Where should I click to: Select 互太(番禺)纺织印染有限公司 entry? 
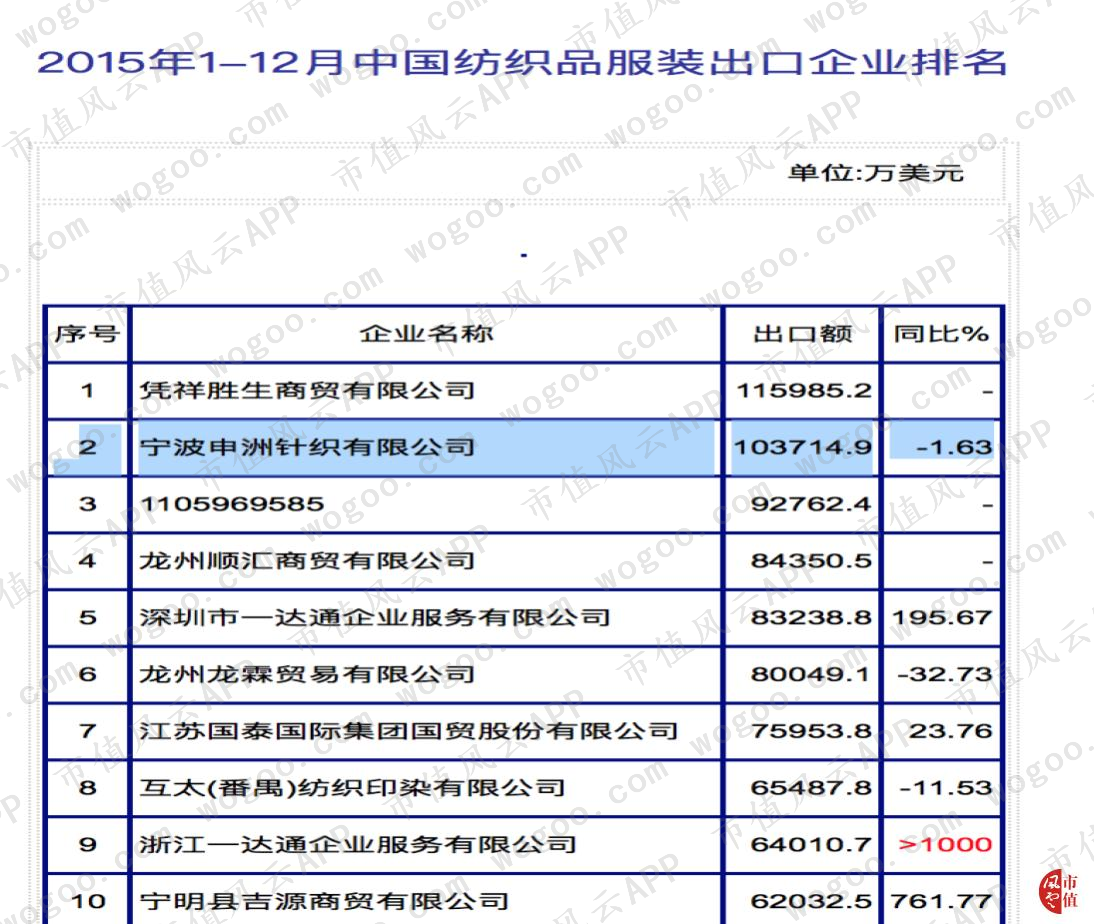pyautogui.click(x=352, y=788)
